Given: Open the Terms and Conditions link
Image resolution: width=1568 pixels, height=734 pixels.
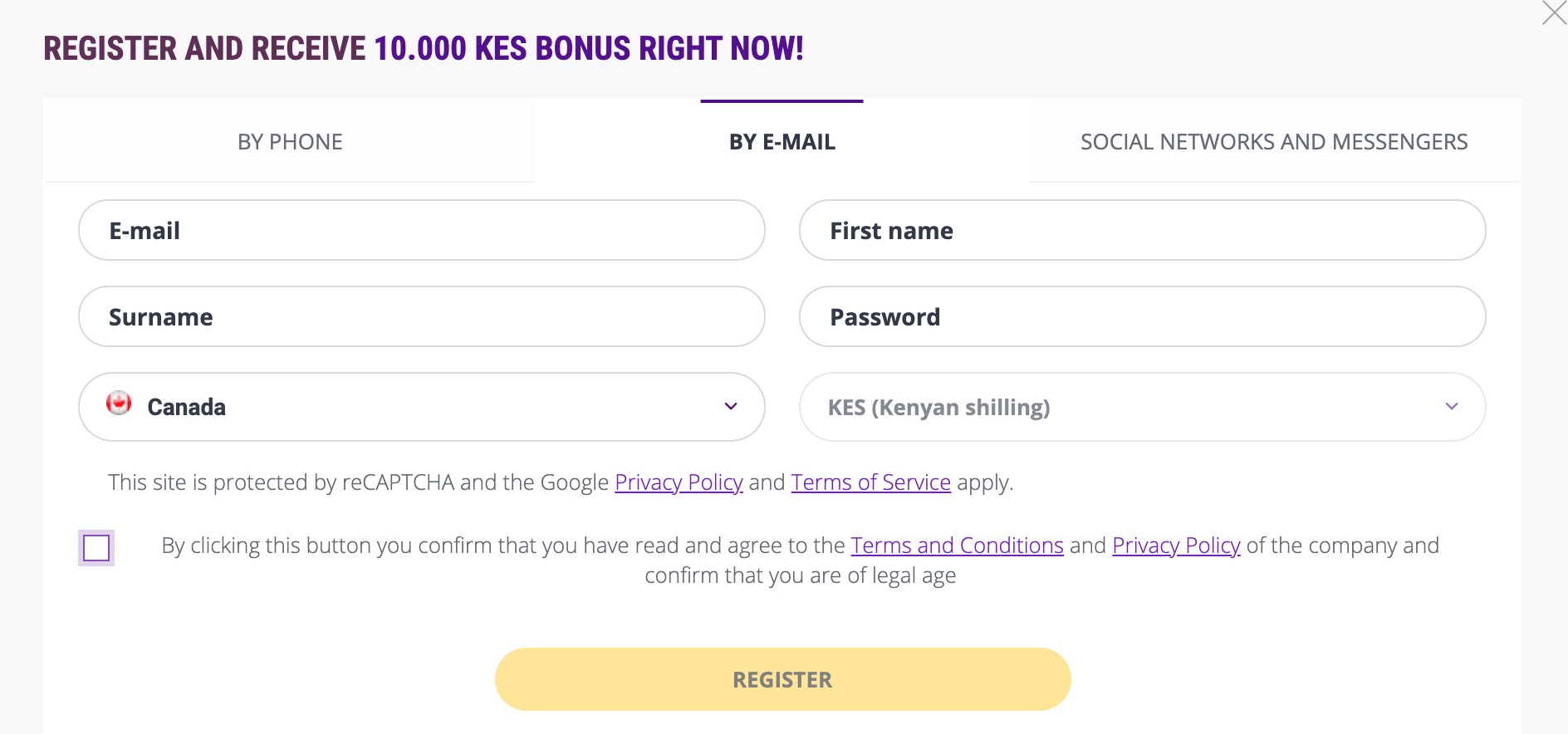Looking at the screenshot, I should tap(957, 546).
